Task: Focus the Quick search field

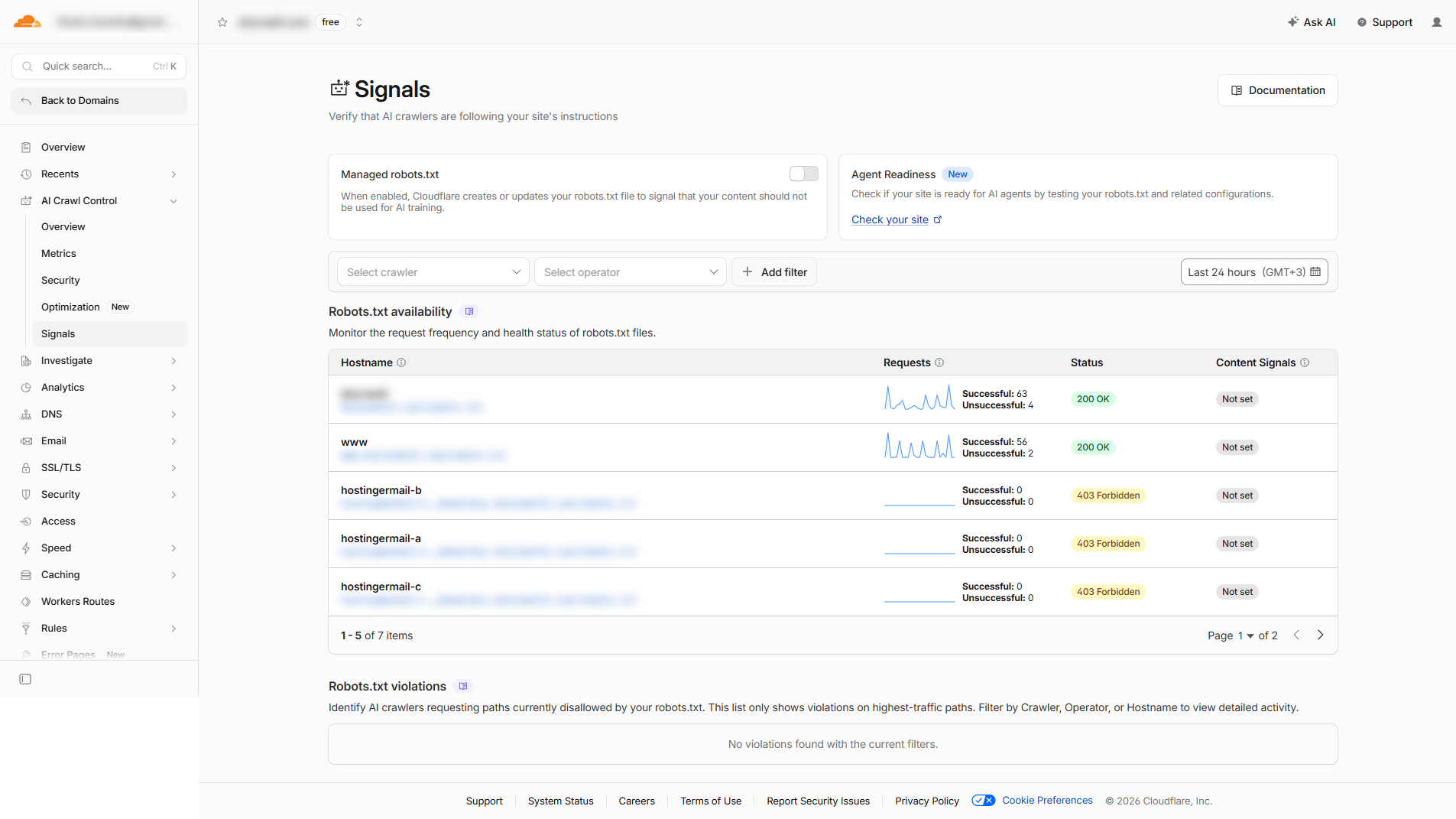Action: [99, 67]
